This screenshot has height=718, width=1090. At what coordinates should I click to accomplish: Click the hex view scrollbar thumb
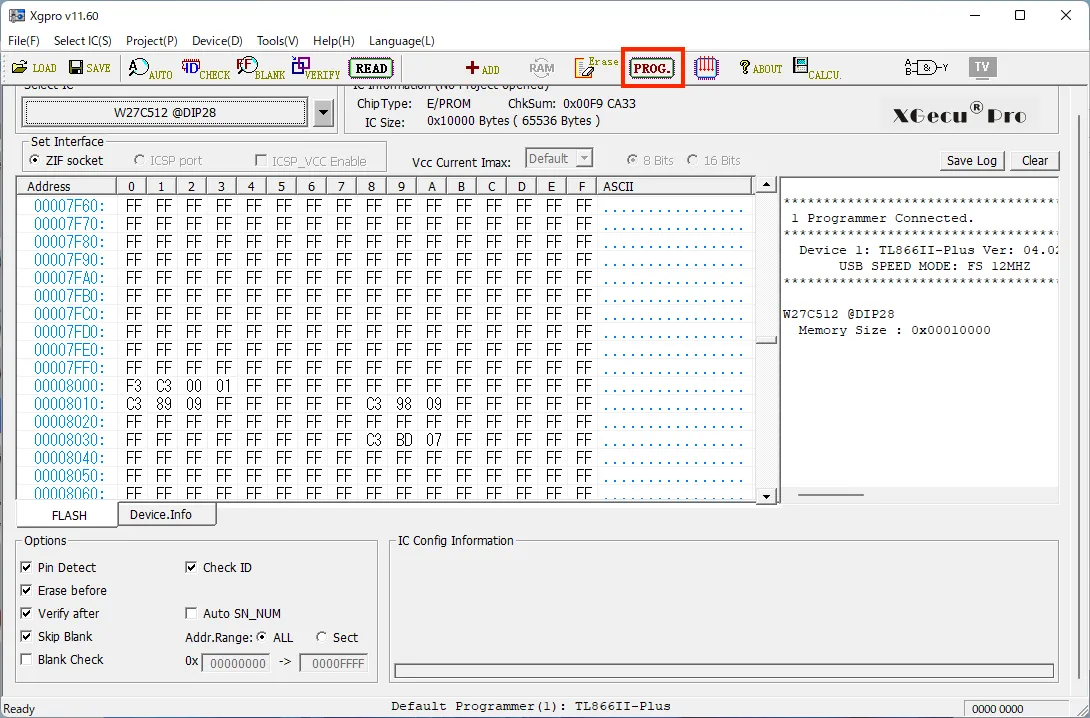click(x=766, y=341)
